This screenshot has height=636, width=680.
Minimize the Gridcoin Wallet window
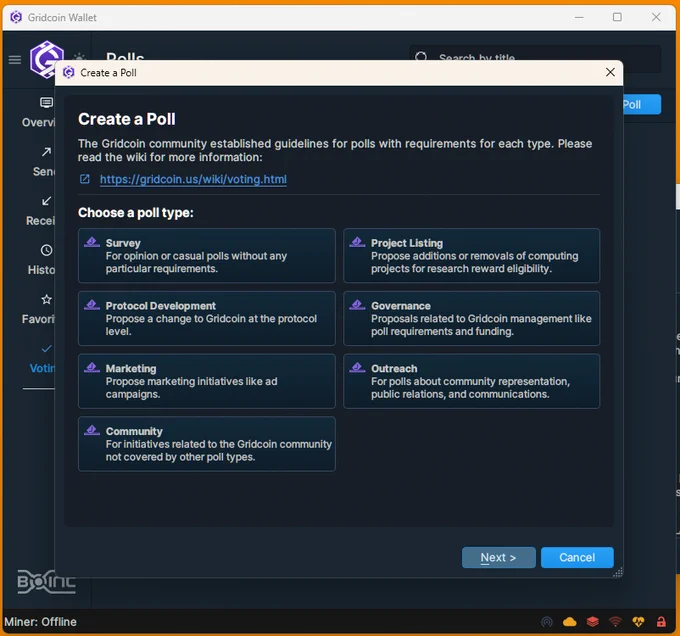[x=579, y=17]
